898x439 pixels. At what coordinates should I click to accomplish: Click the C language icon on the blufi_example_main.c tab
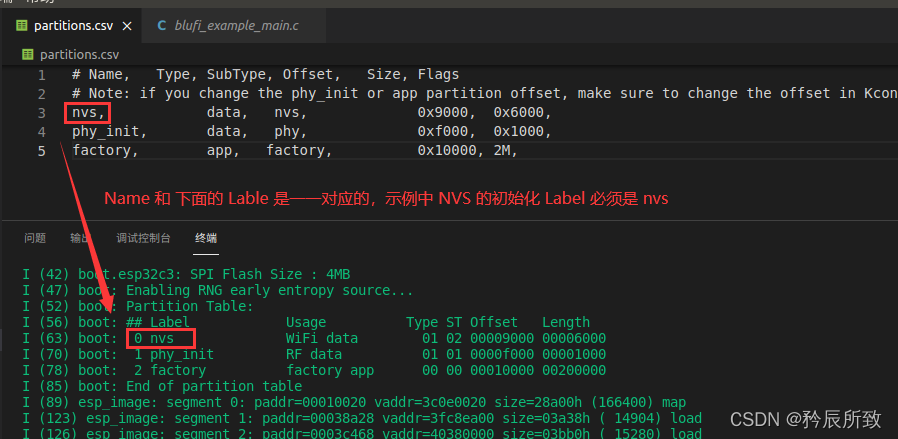coord(162,26)
